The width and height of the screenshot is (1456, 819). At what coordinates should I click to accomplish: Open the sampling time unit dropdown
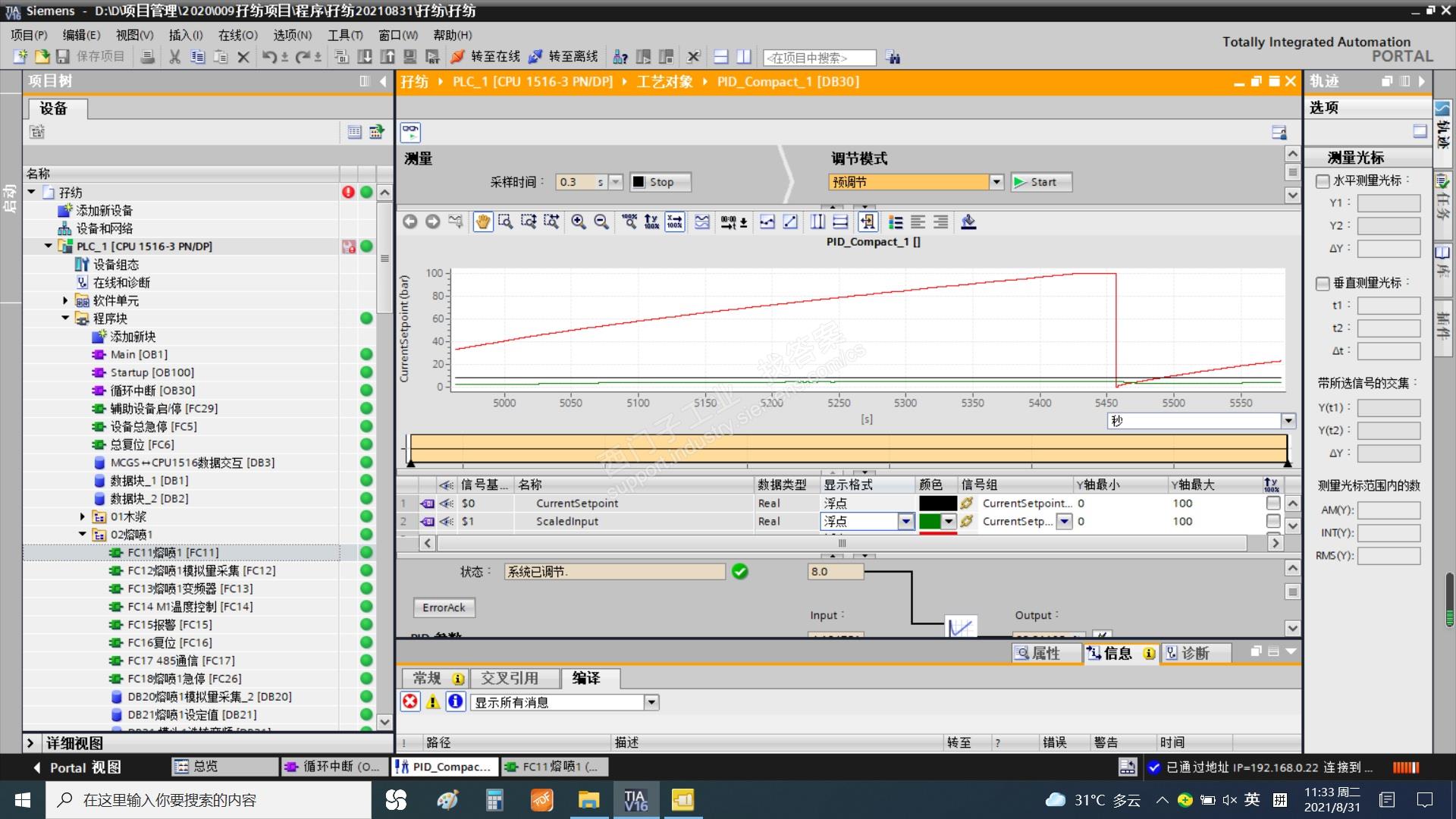coord(616,182)
